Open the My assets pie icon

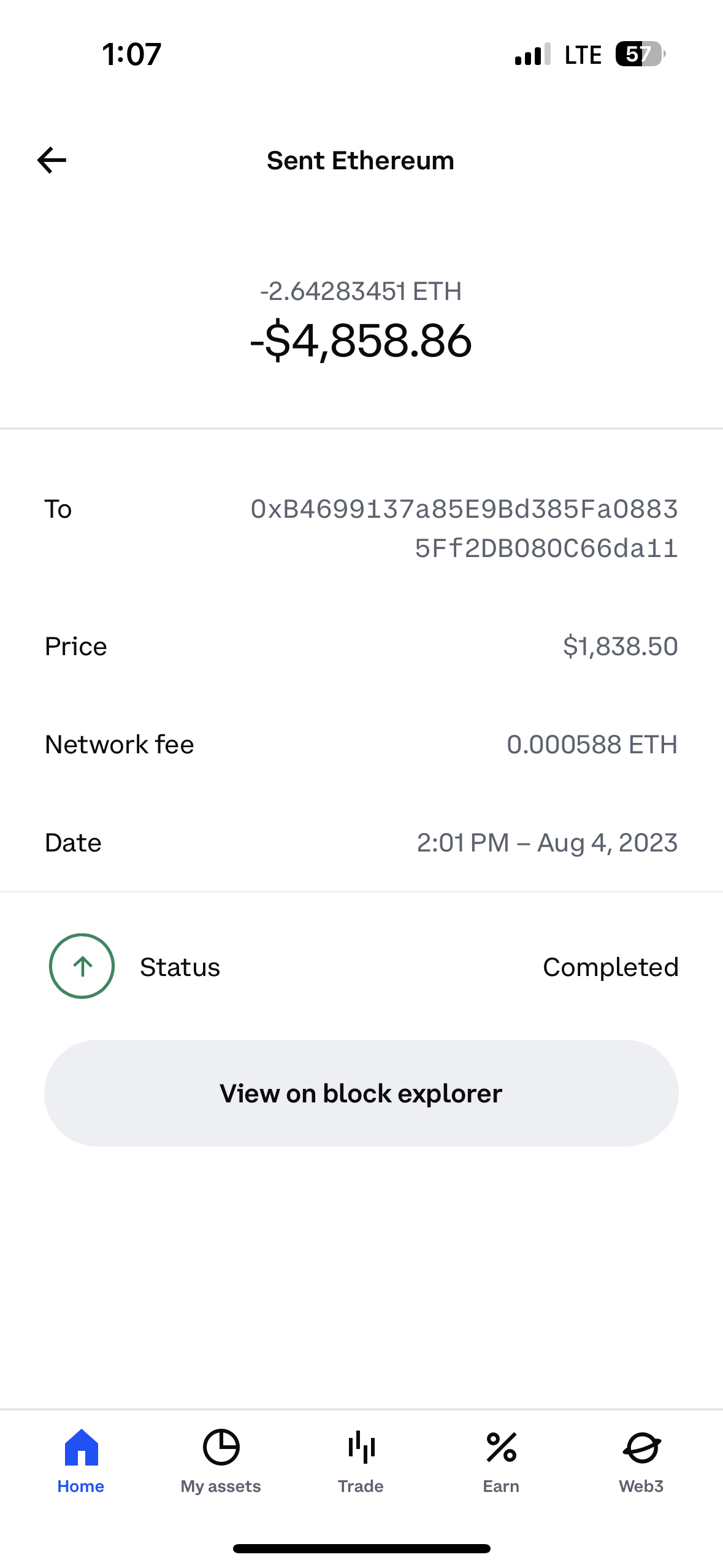[x=221, y=1447]
